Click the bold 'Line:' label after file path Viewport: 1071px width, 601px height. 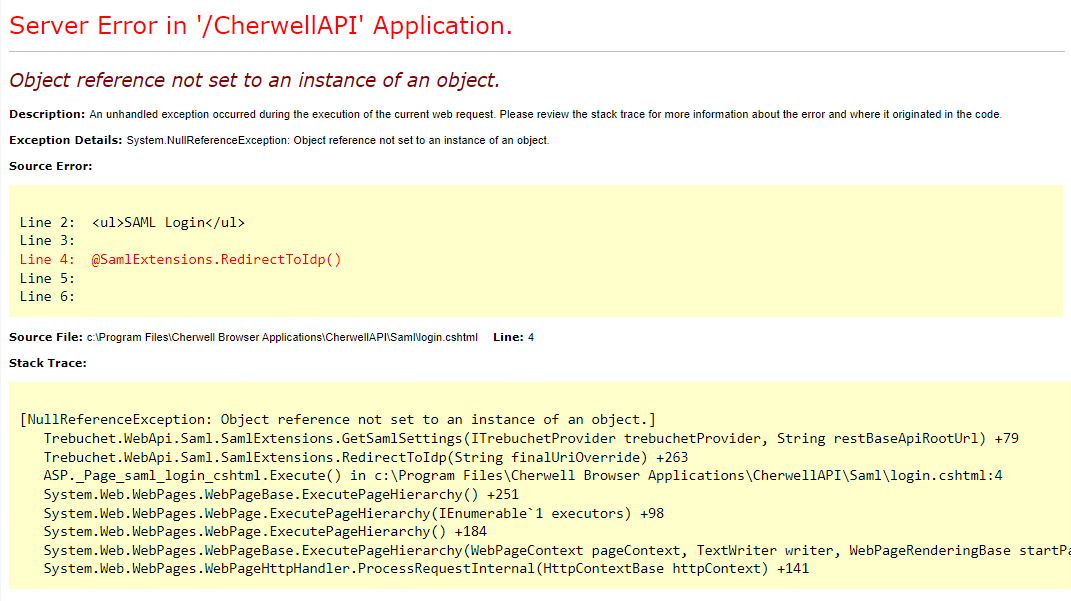coord(508,337)
